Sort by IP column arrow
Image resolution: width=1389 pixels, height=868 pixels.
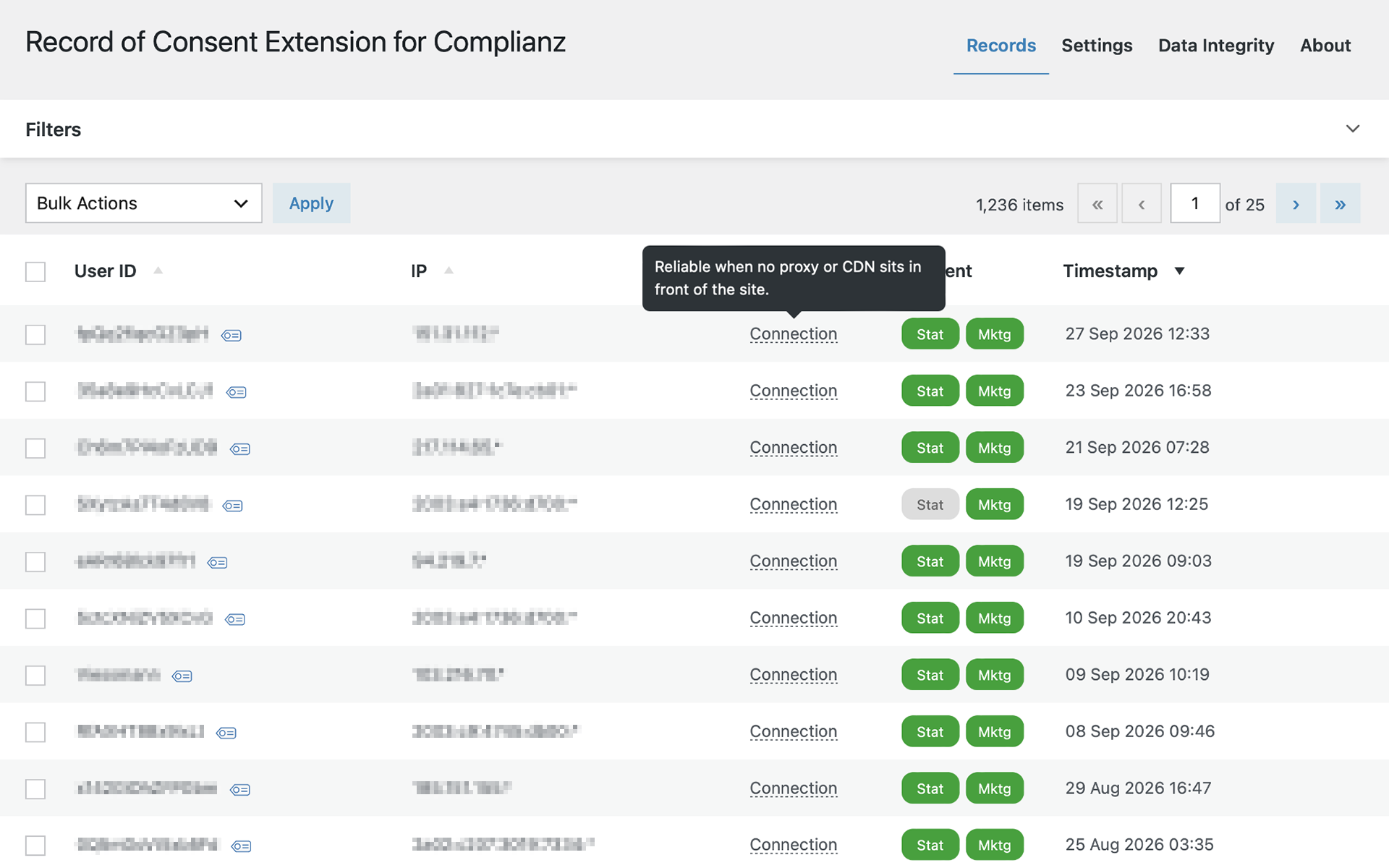click(449, 271)
